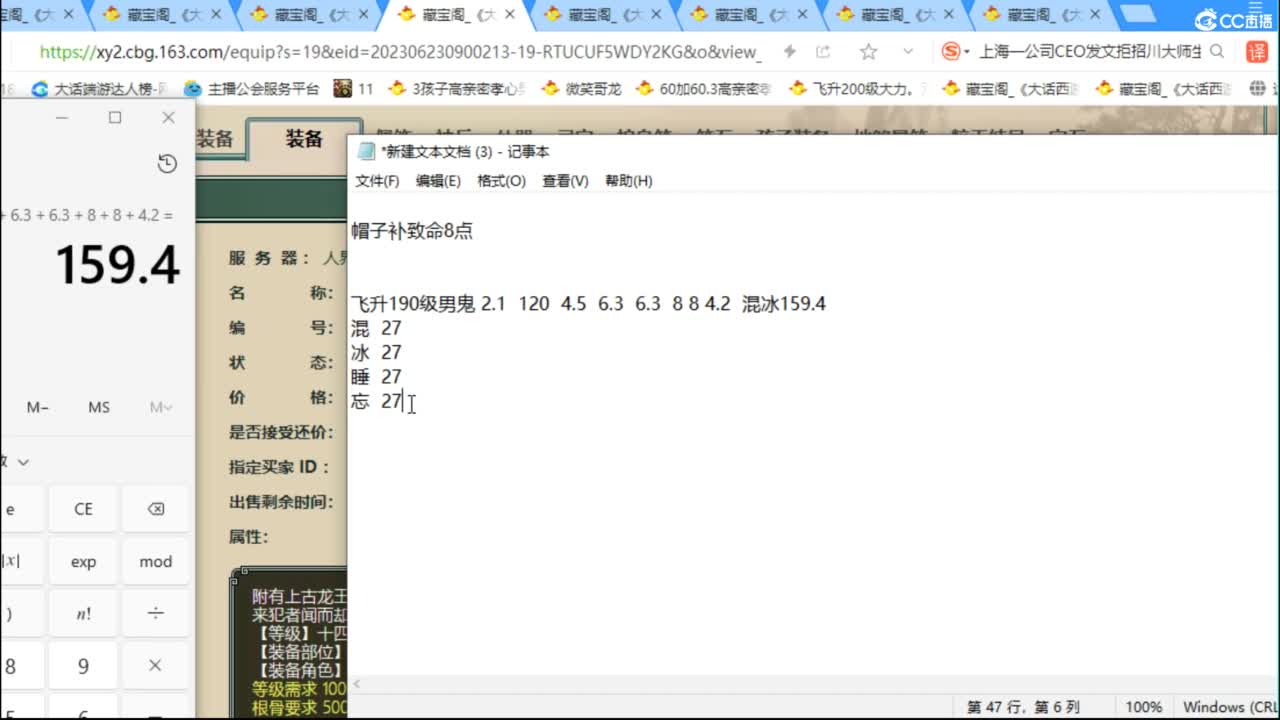Click the Notepad icon in the title bar
This screenshot has width=1280, height=720.
click(366, 151)
